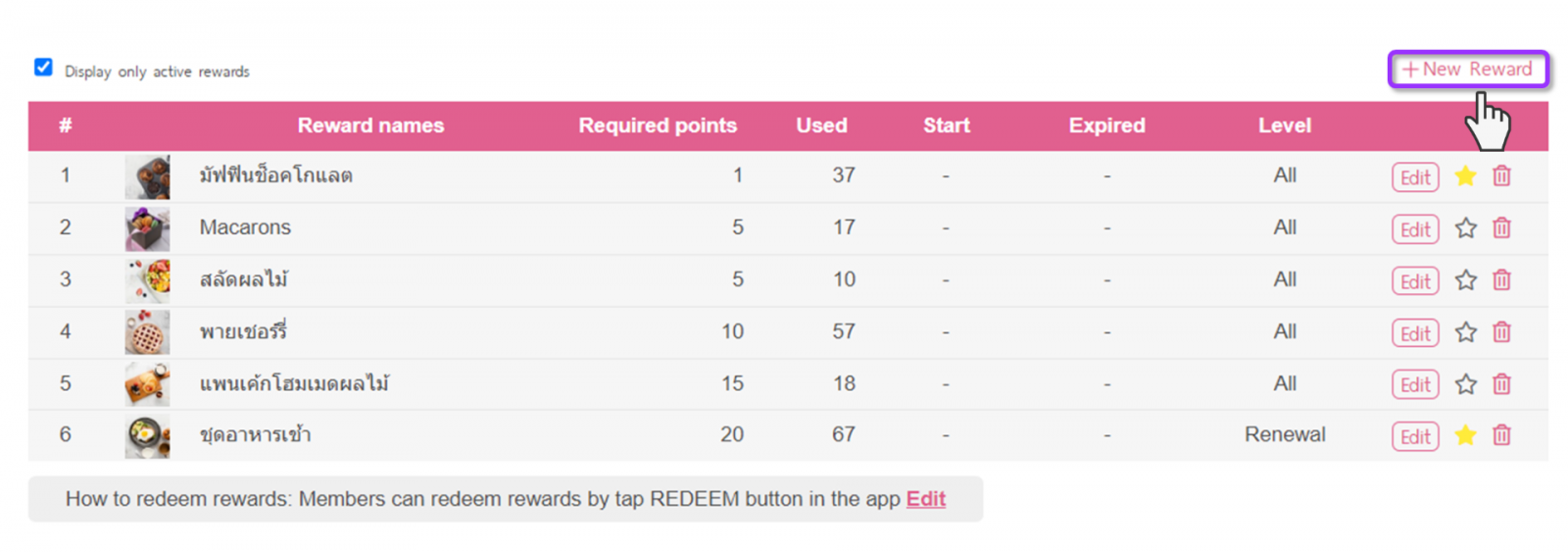Open Edit for the Renewal level reward
The height and width of the screenshot is (552, 1568).
(x=1415, y=436)
